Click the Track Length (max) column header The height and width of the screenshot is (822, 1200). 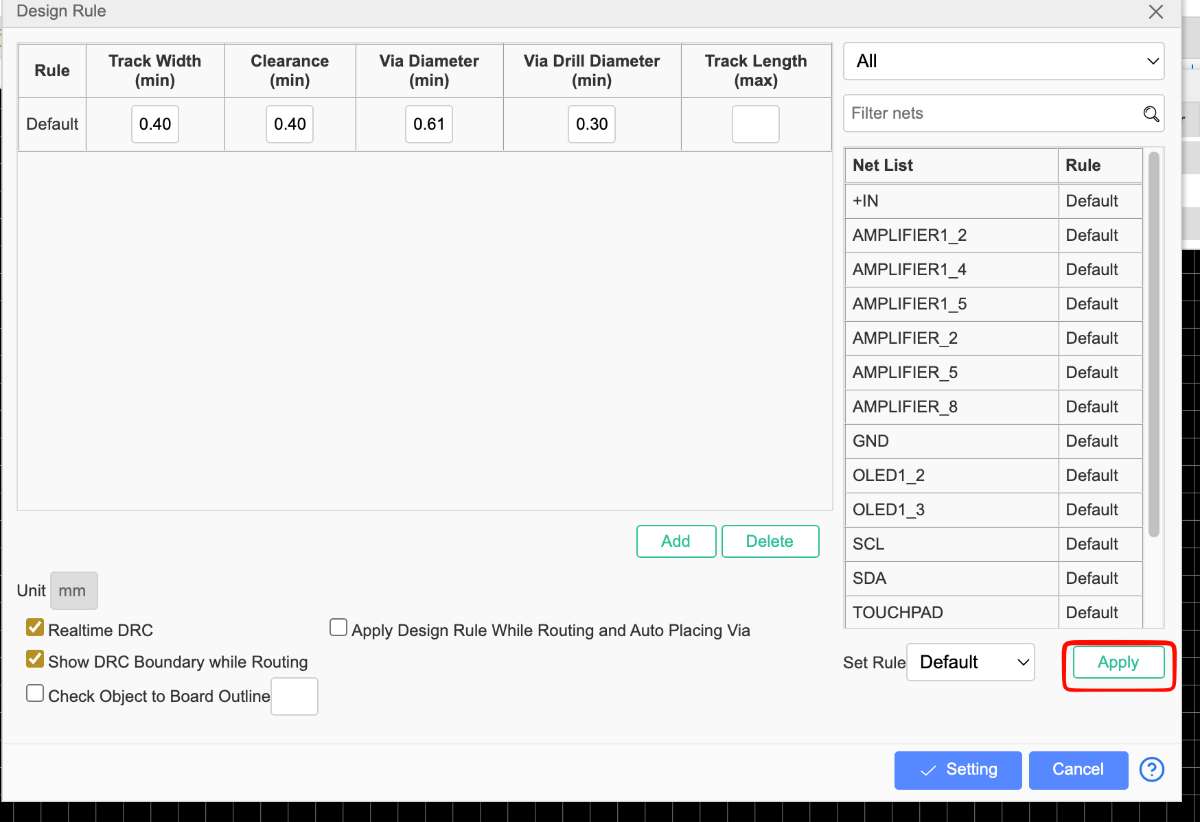coord(756,70)
